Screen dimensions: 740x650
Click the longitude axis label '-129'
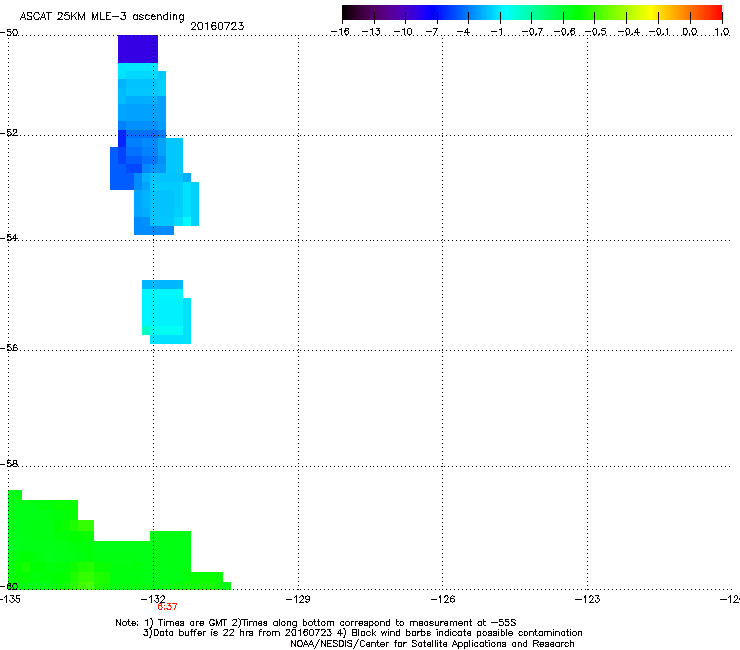coord(298,599)
